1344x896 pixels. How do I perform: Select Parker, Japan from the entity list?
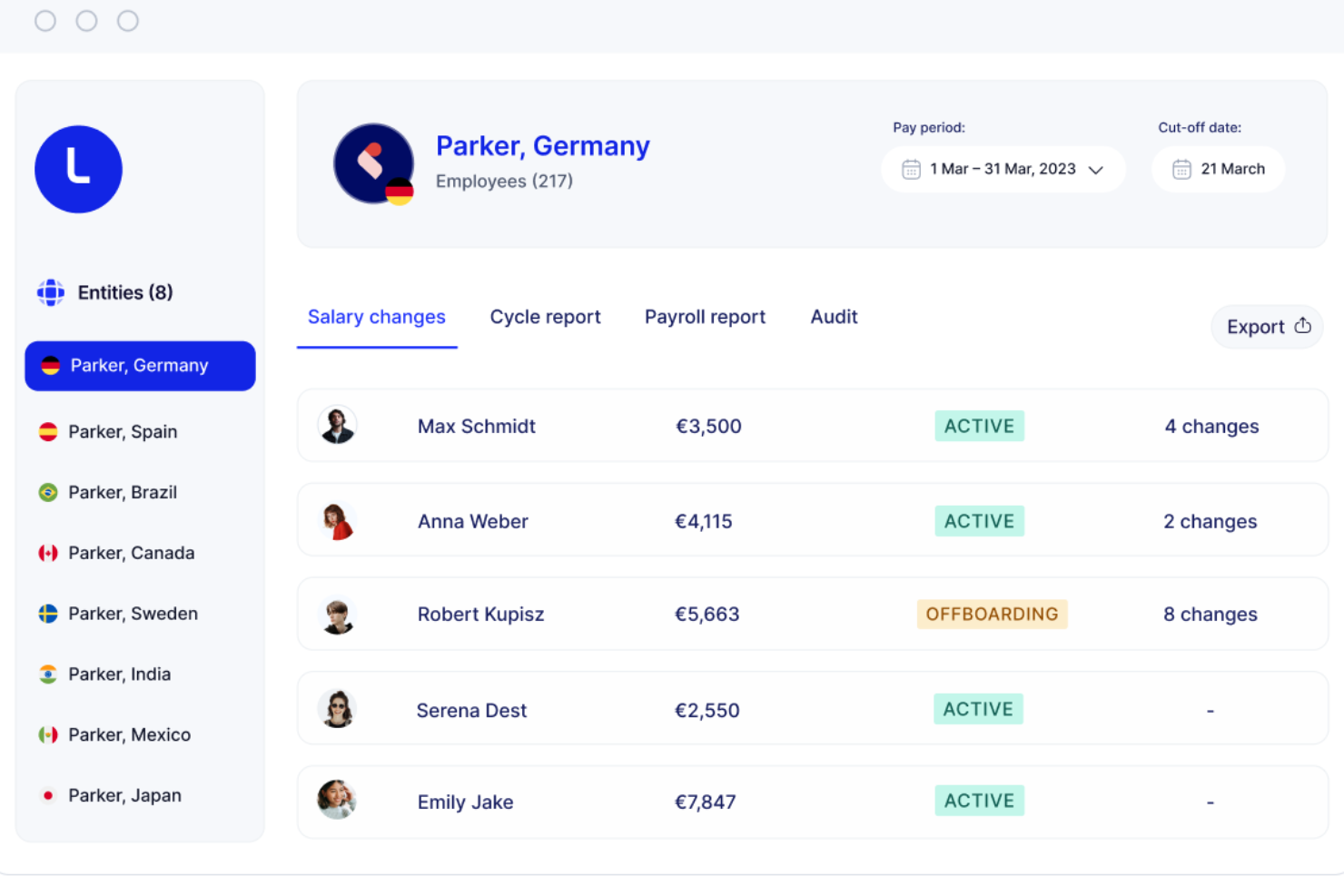pos(124,795)
